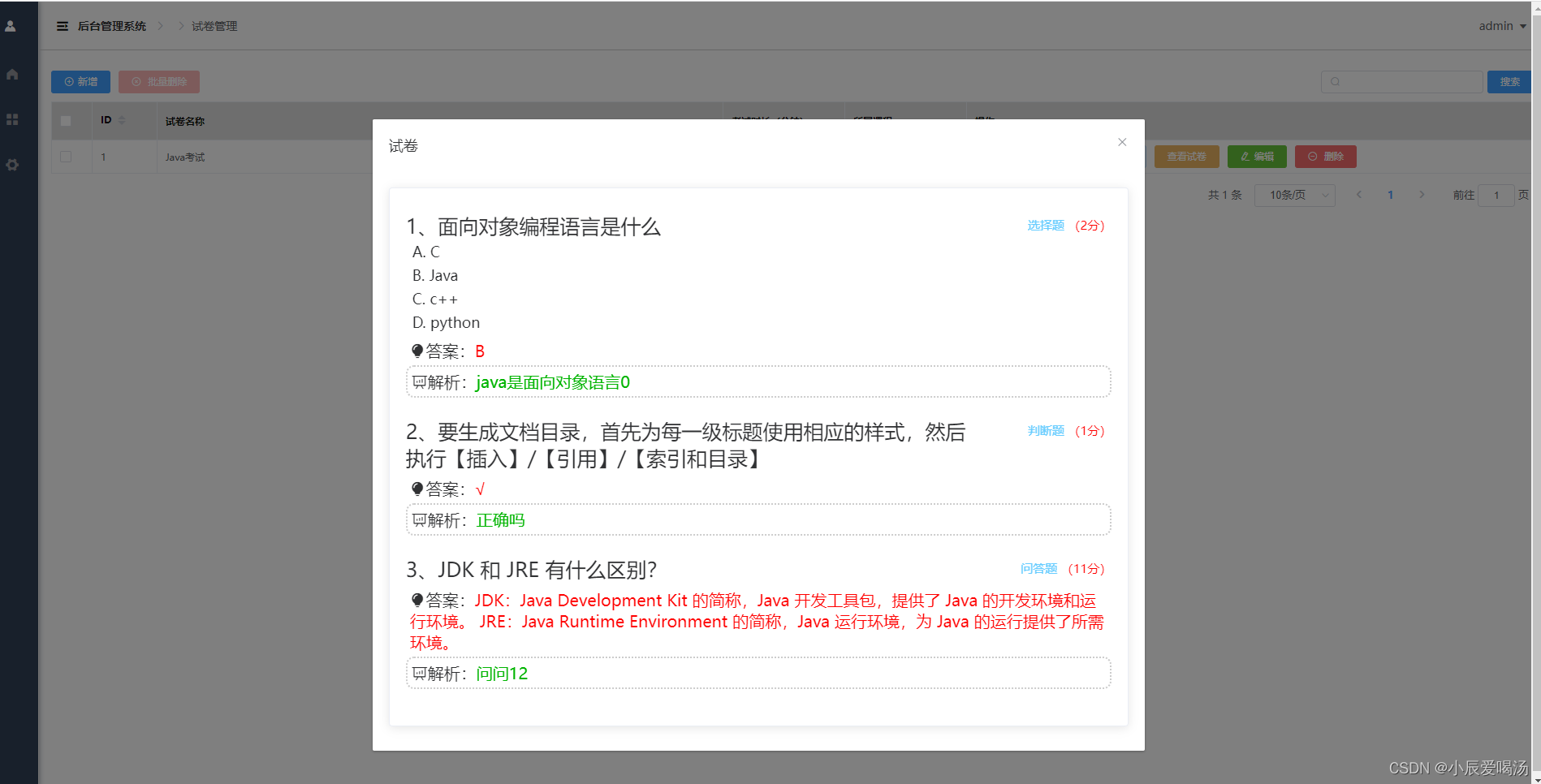This screenshot has height=784, width=1541.
Task: Click the 新增 add button
Action: (80, 82)
